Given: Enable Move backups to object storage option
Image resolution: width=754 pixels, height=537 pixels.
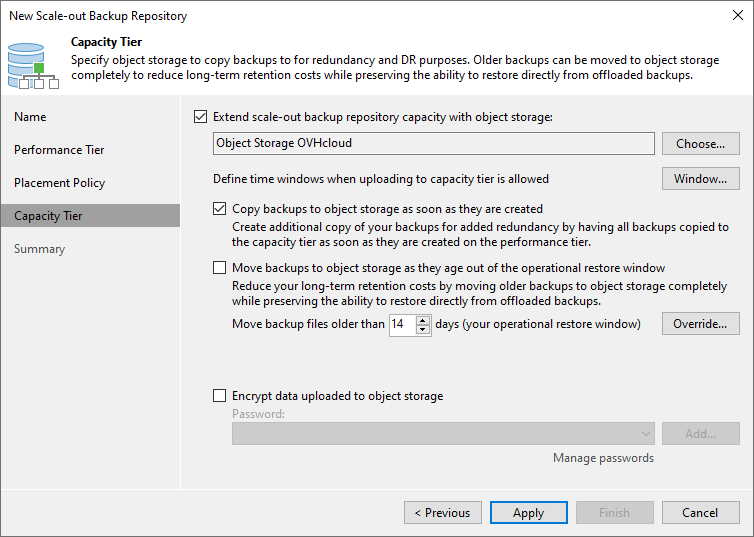Looking at the screenshot, I should pos(220,268).
